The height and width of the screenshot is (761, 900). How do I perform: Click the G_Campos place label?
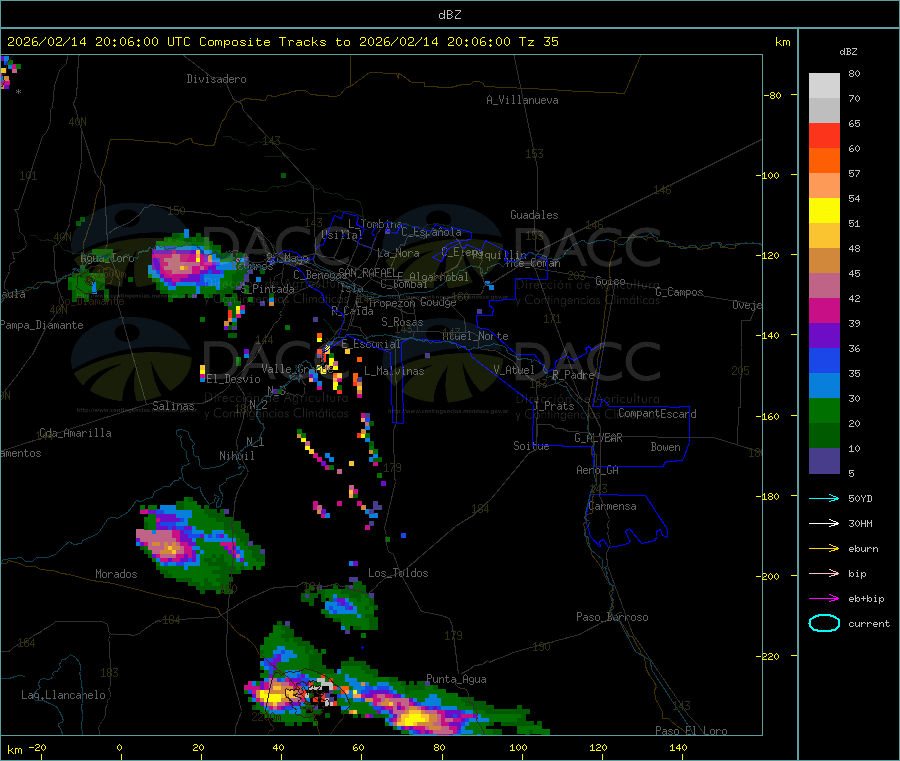[679, 292]
